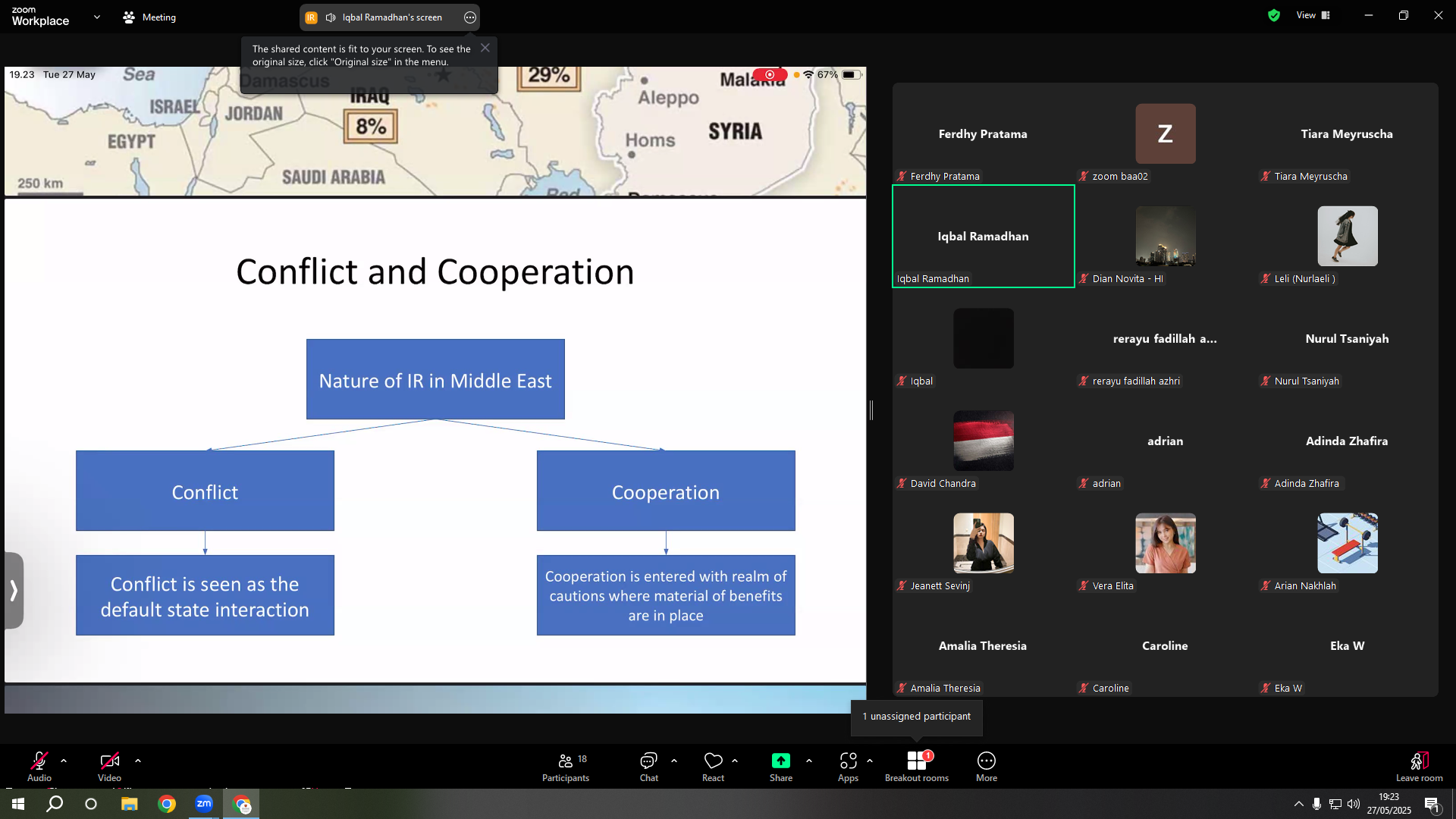Click the Conflict box on the slide
The width and height of the screenshot is (1456, 819).
pos(205,491)
